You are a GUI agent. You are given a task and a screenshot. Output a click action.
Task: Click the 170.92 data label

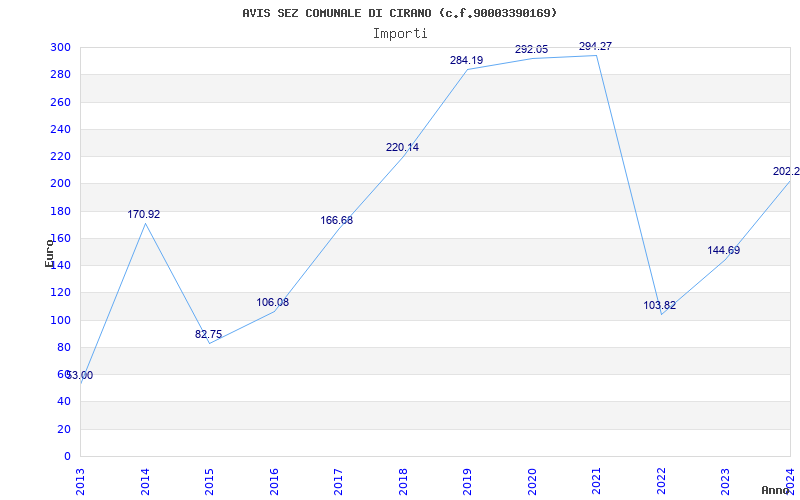click(x=143, y=215)
